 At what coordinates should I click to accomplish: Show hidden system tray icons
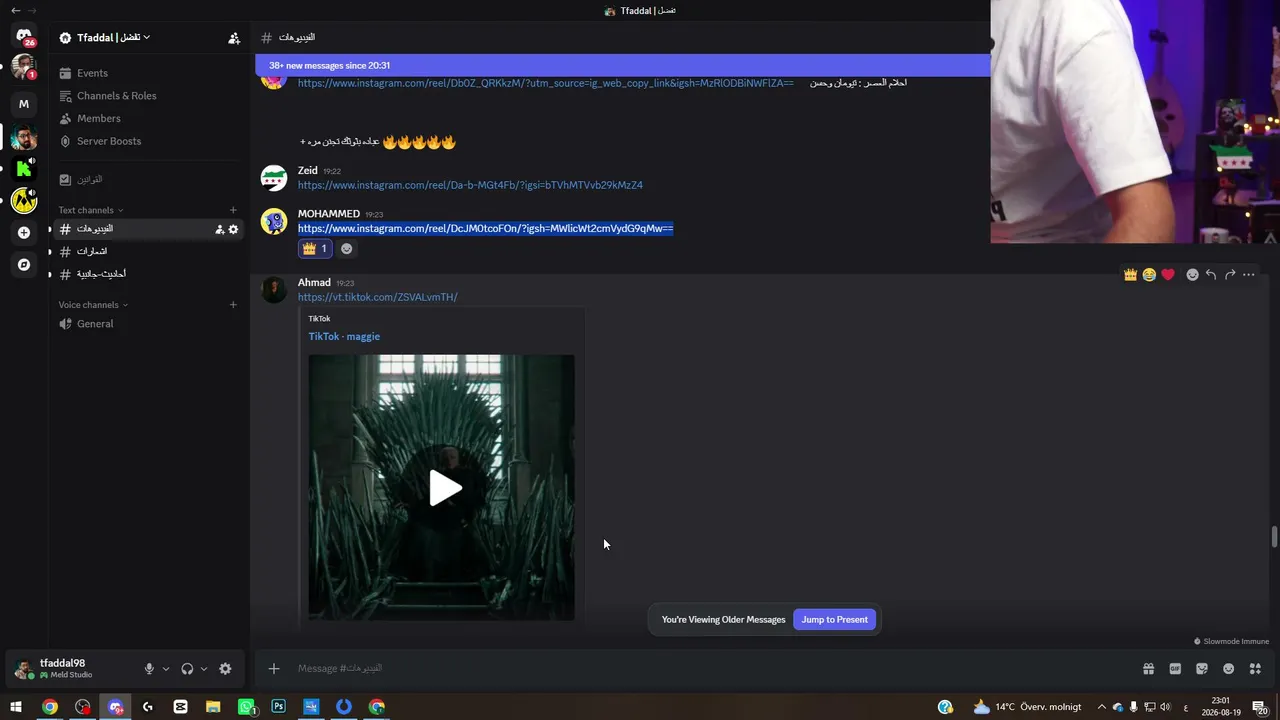tap(1102, 707)
